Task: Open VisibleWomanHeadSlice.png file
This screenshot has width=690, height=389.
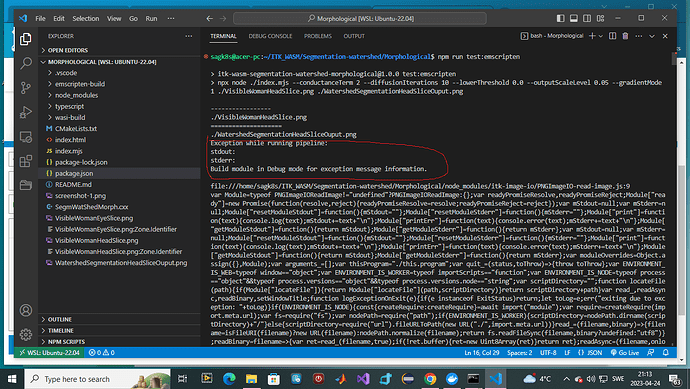Action: pos(119,240)
